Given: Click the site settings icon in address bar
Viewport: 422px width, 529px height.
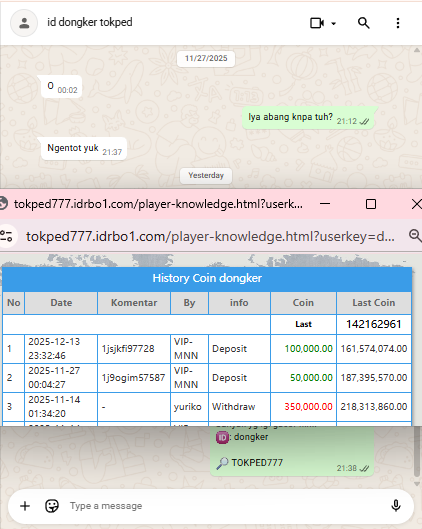Looking at the screenshot, I should point(6,236).
